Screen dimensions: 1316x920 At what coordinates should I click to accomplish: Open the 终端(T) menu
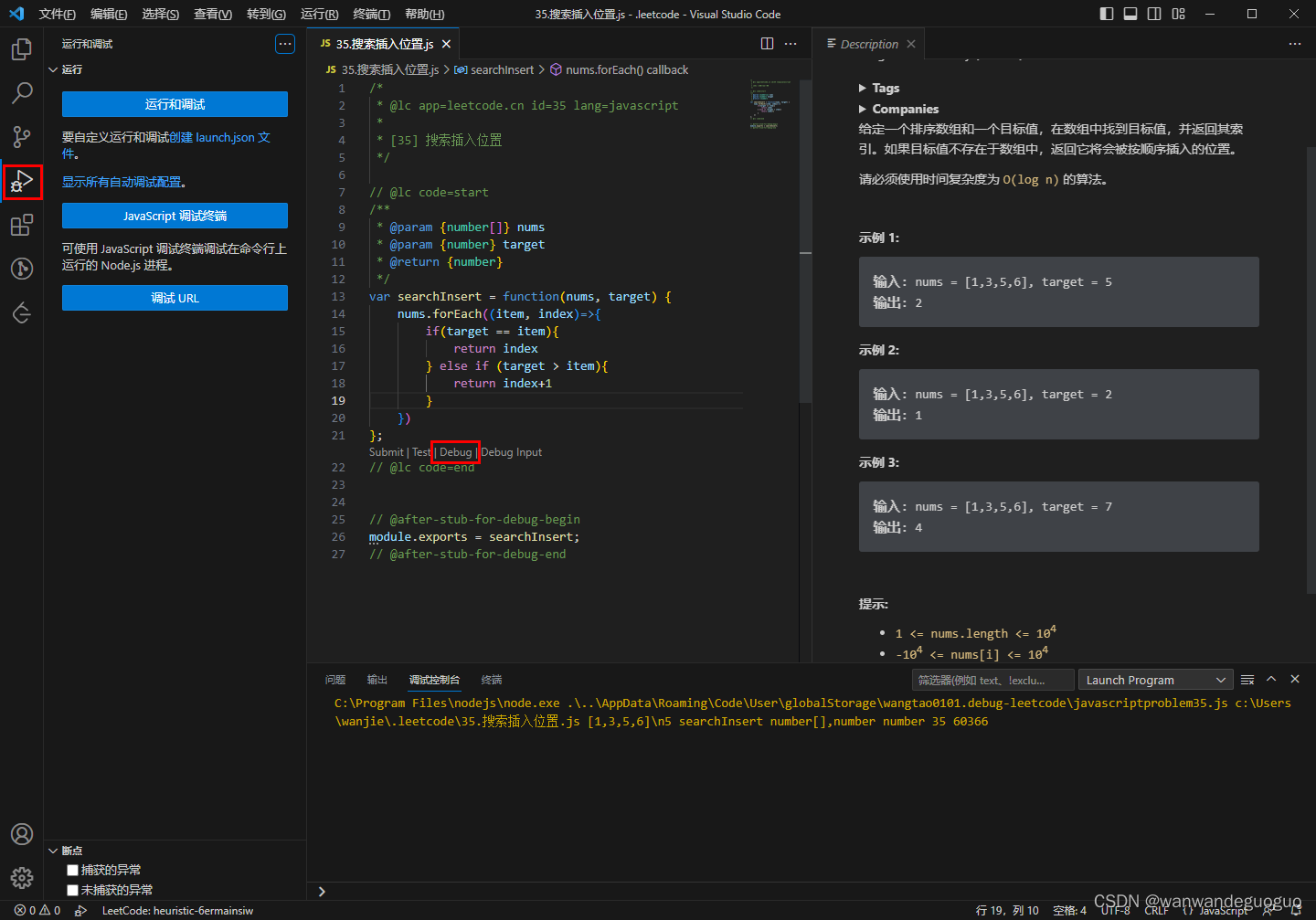click(371, 14)
